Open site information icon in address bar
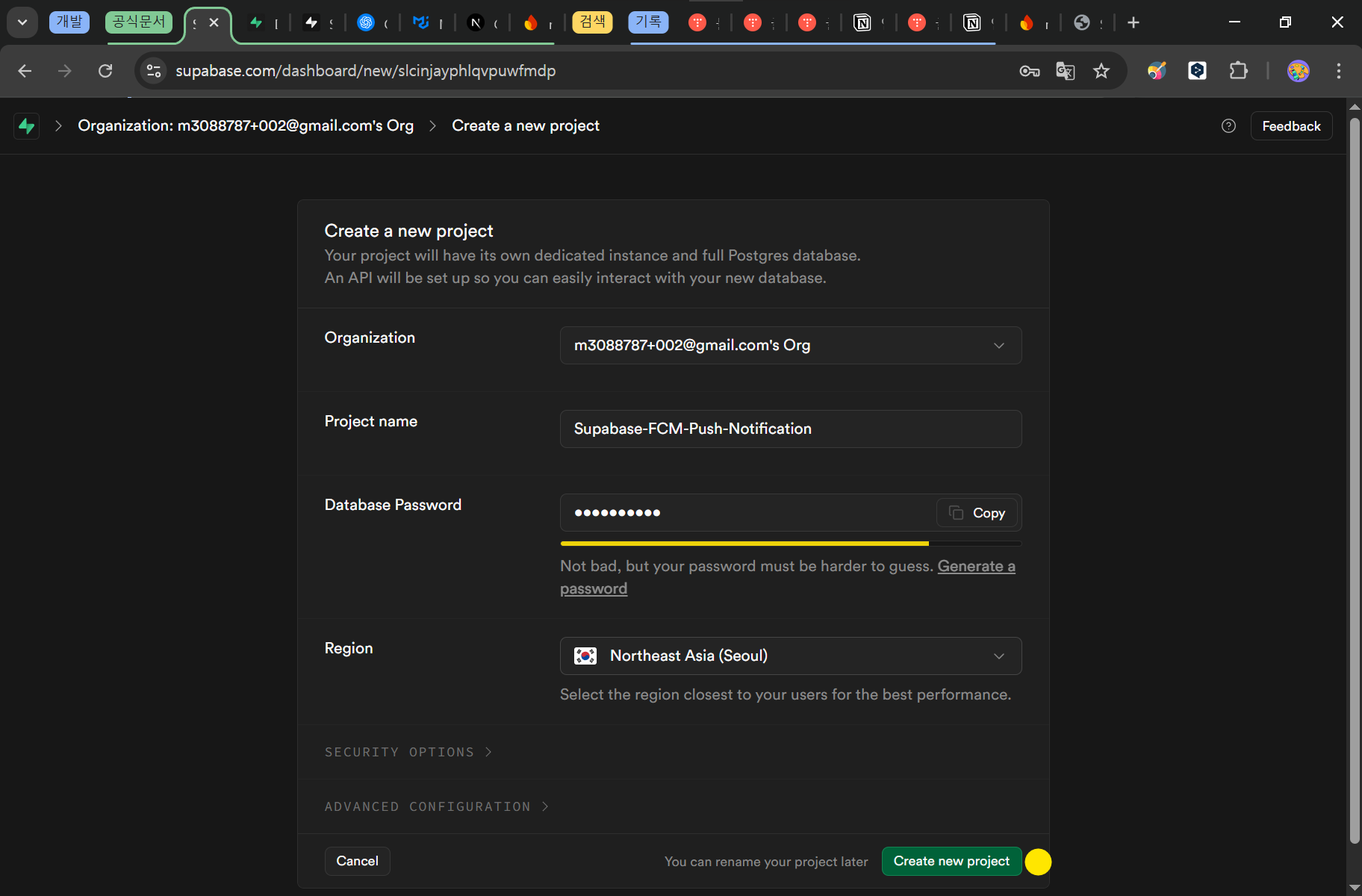This screenshot has height=896, width=1362. pos(154,71)
